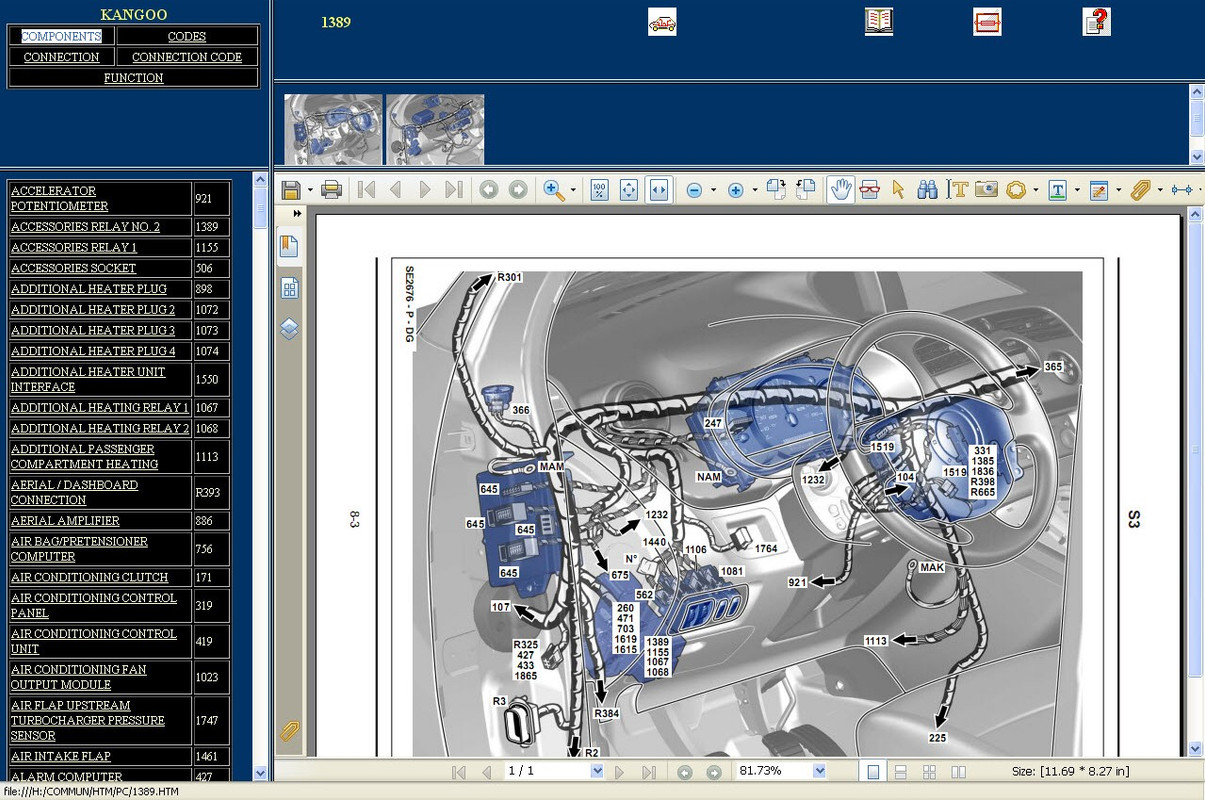Viewport: 1205px width, 800px height.
Task: Open the page number 1 / 1 dropdown
Action: 597,771
